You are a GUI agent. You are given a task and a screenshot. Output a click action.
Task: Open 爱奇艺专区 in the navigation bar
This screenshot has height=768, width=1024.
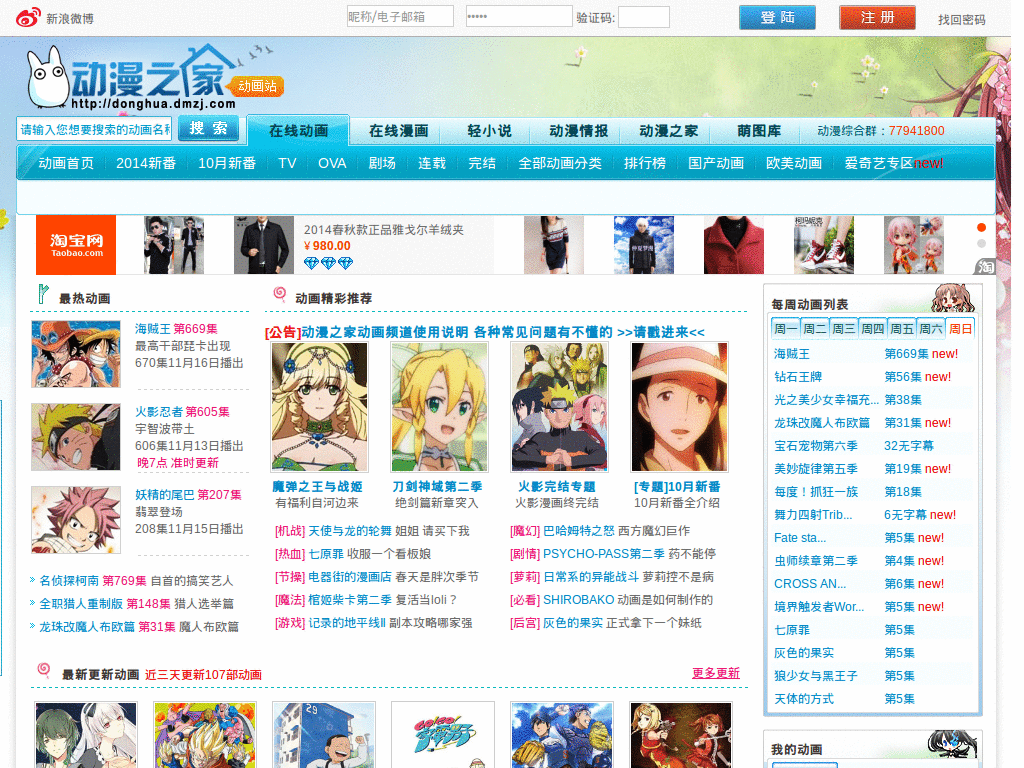(878, 163)
